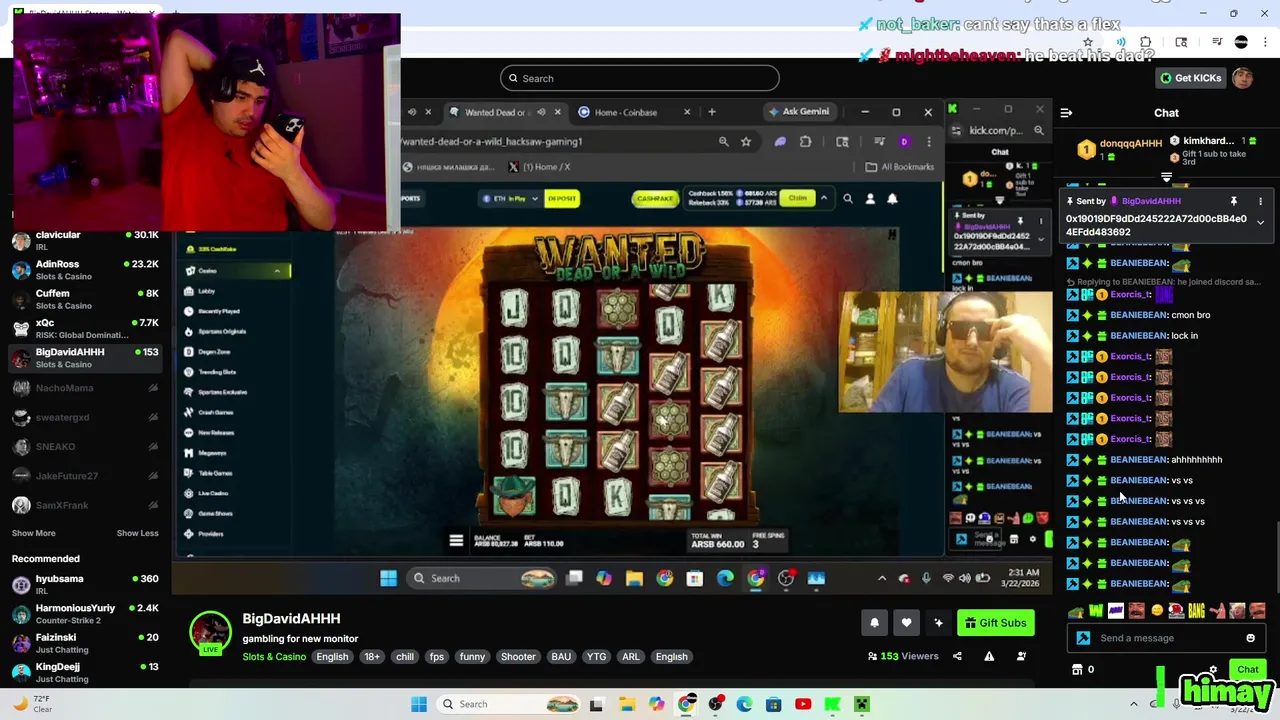Open Cuffem channel in sidebar
The width and height of the screenshot is (1280, 720).
click(x=85, y=299)
